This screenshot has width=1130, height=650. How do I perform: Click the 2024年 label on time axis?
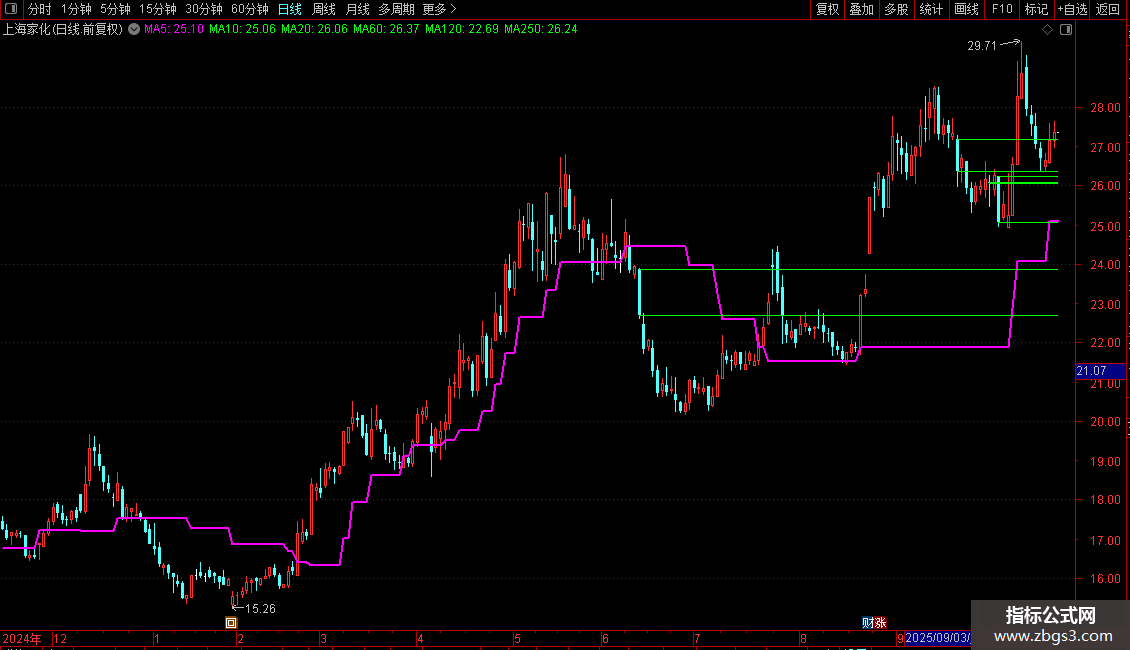click(x=22, y=638)
